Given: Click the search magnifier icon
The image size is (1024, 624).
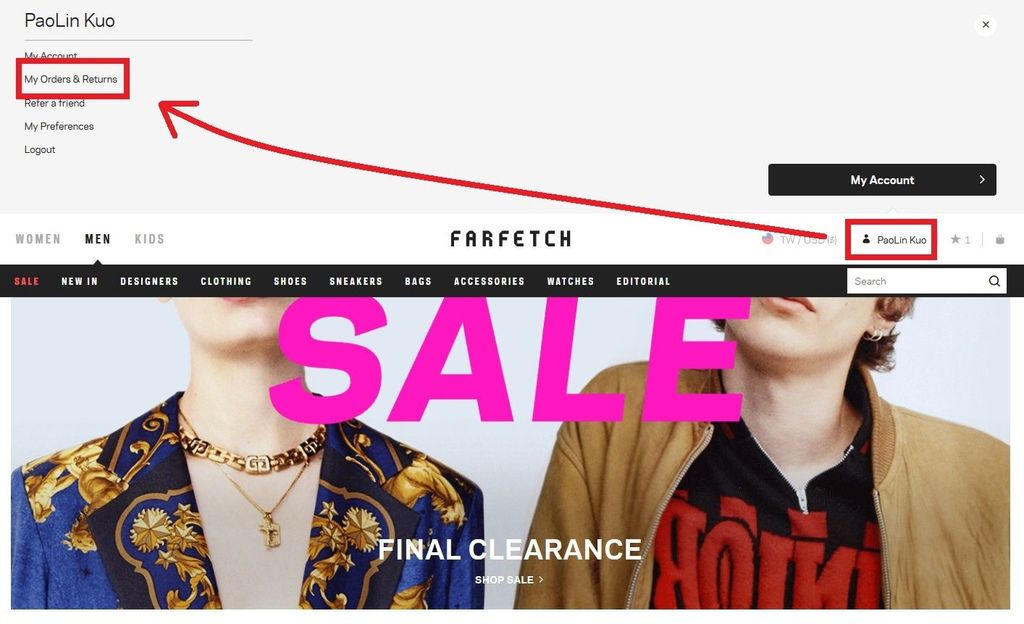Looking at the screenshot, I should click(994, 281).
